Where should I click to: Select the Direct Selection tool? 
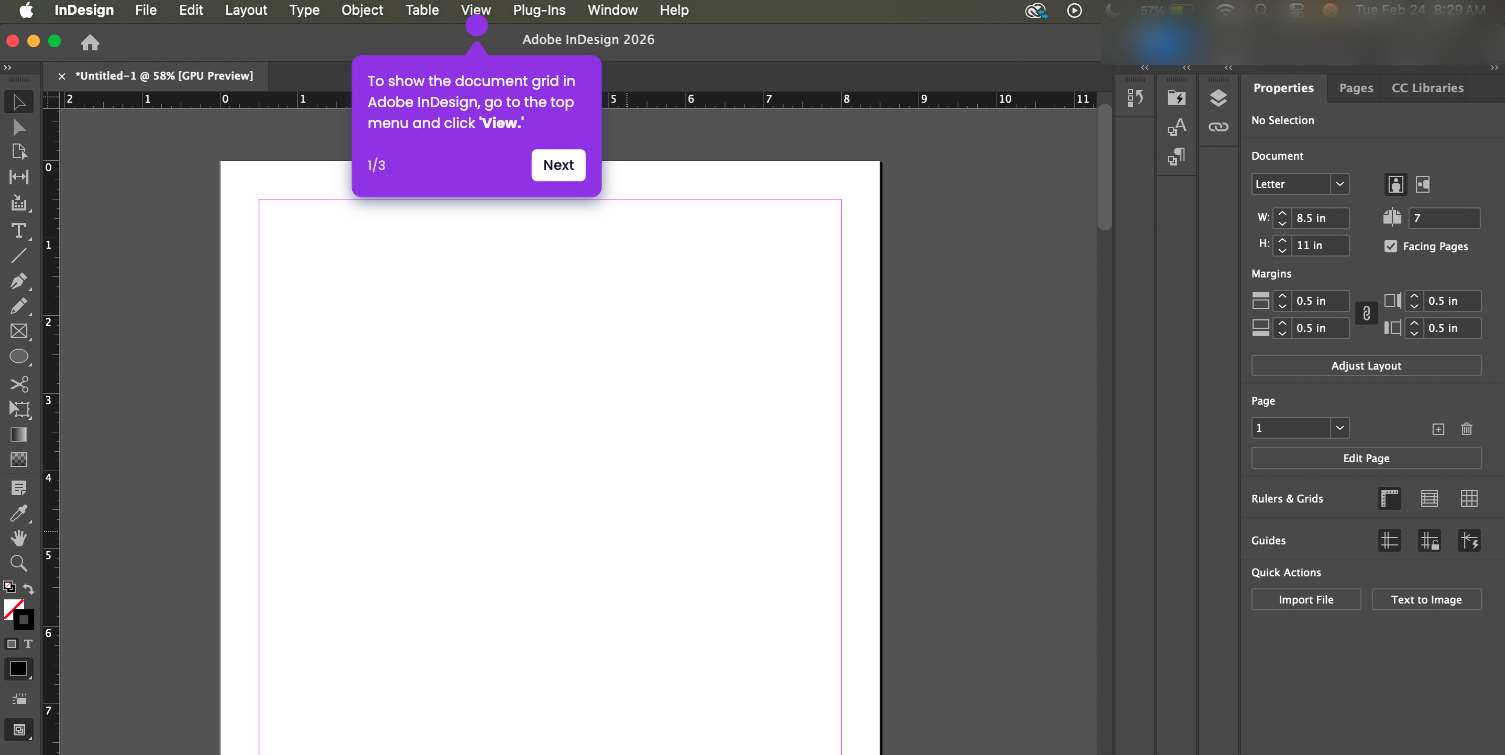(x=19, y=127)
